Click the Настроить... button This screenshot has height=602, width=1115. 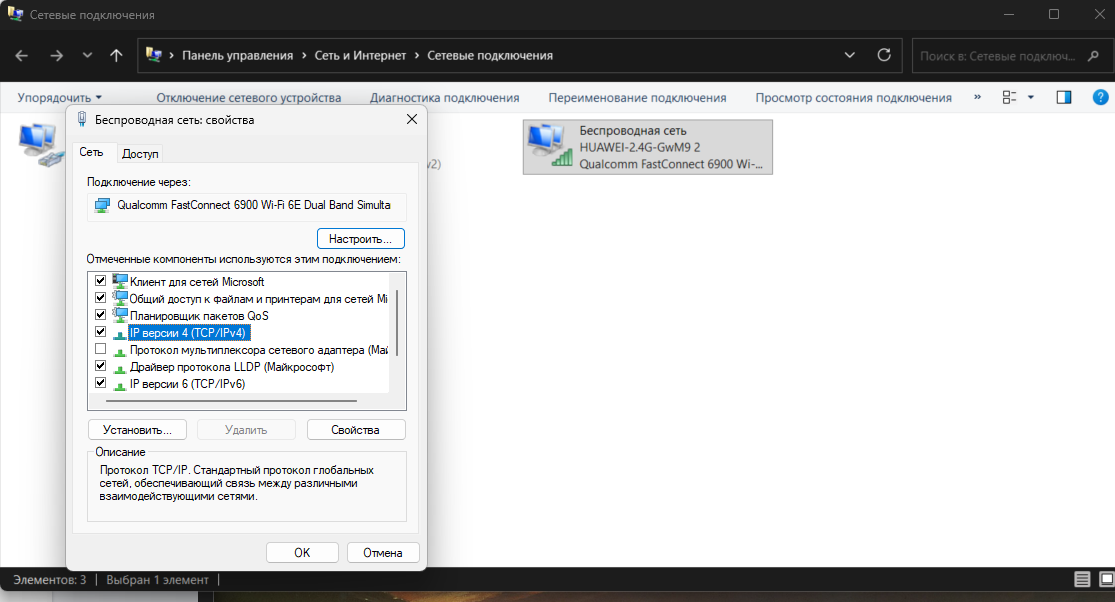(361, 239)
